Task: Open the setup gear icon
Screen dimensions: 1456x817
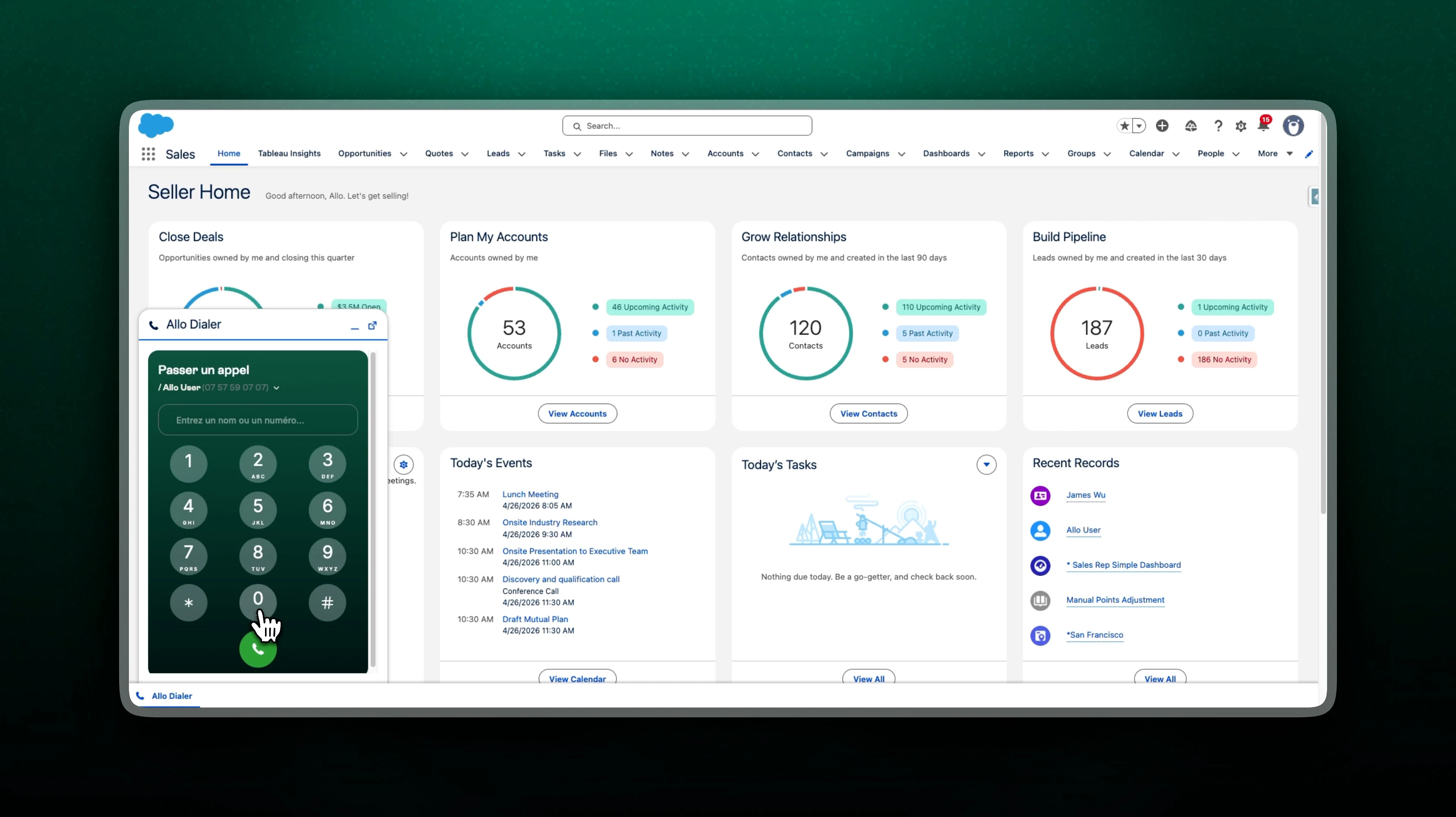Action: coord(1241,127)
